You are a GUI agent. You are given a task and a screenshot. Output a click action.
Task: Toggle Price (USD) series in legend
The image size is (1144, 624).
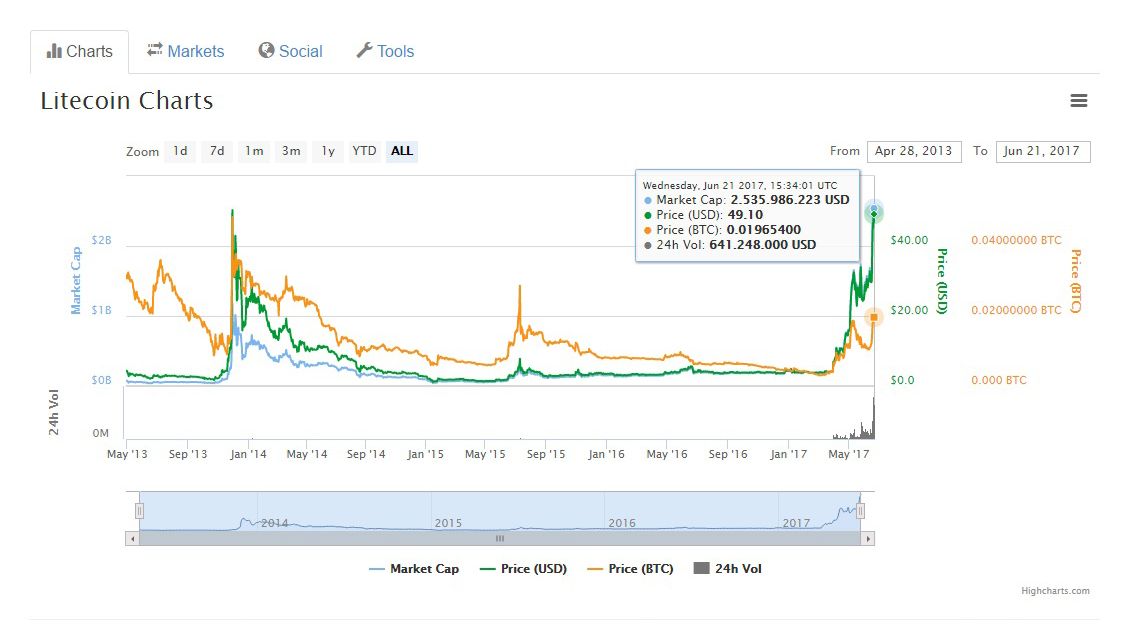coord(523,569)
